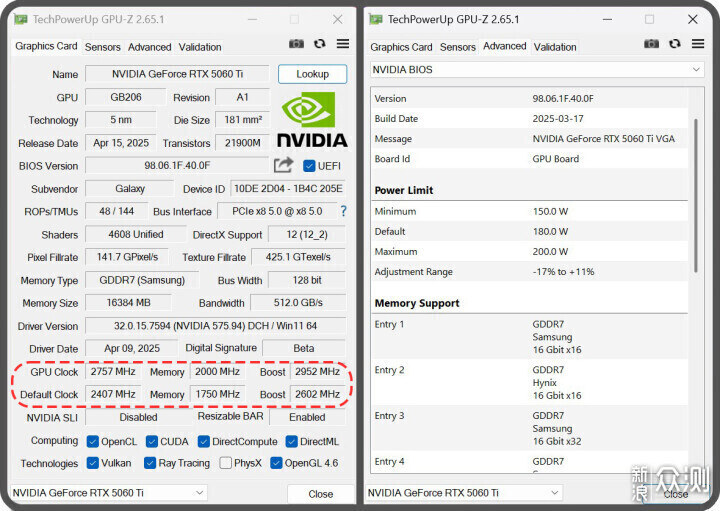This screenshot has height=511, width=720.
Task: Click the Lookup button
Action: coord(312,74)
